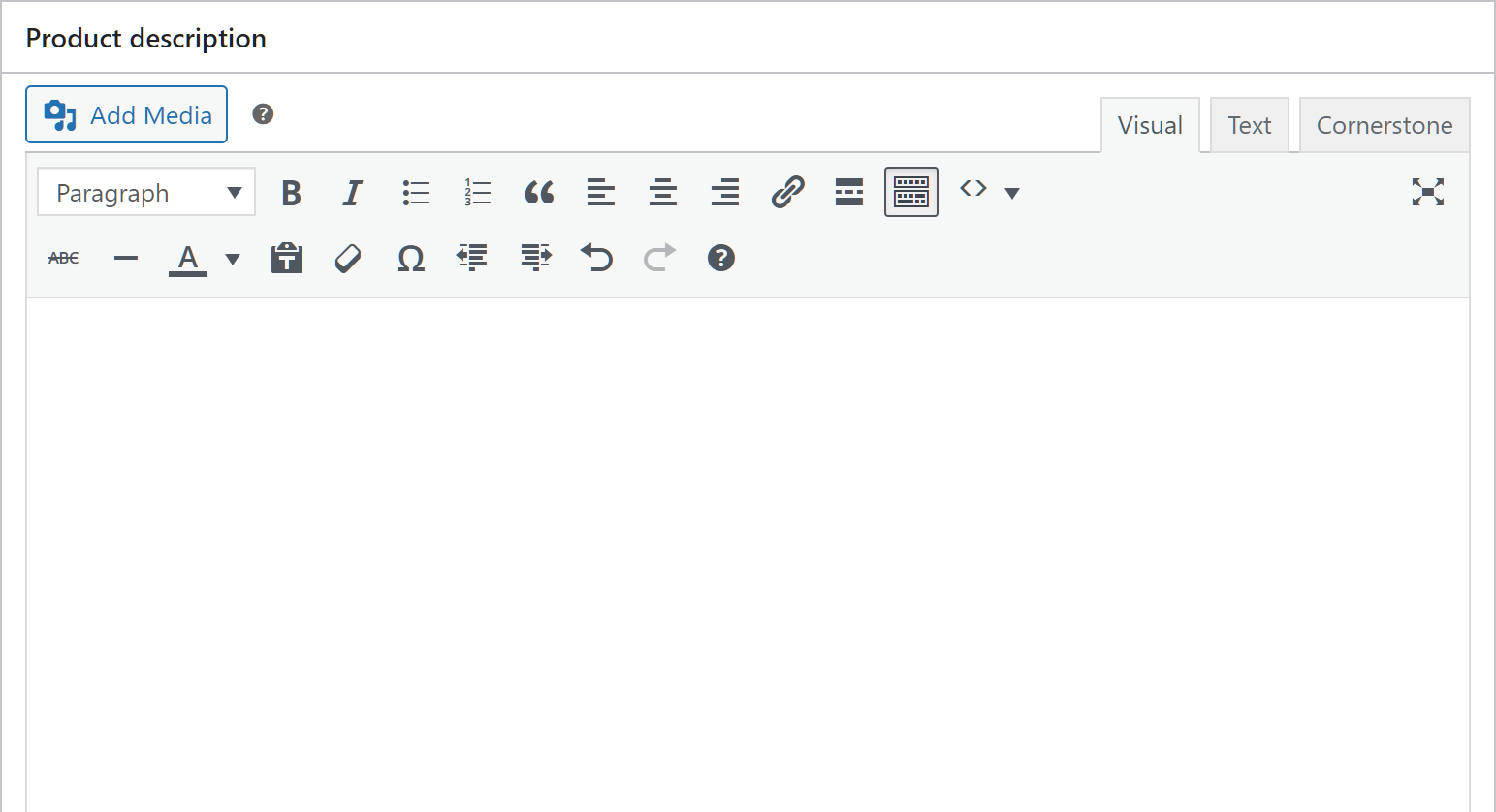1496x812 pixels.
Task: Decrease the paragraph indent
Action: coord(473,258)
